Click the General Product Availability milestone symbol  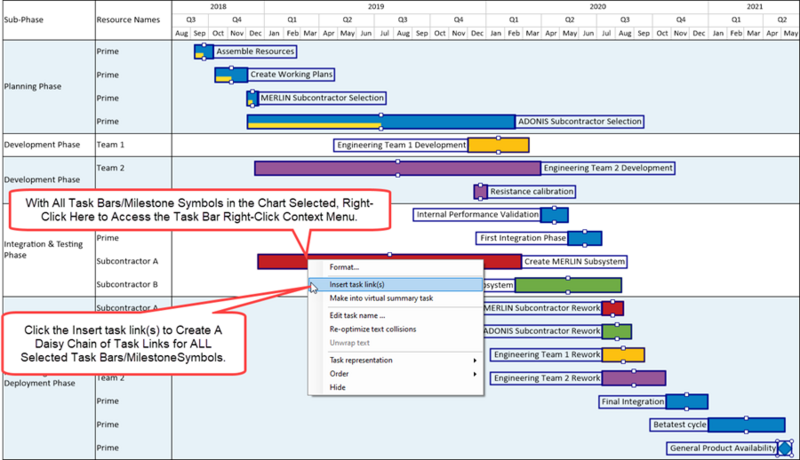click(785, 448)
